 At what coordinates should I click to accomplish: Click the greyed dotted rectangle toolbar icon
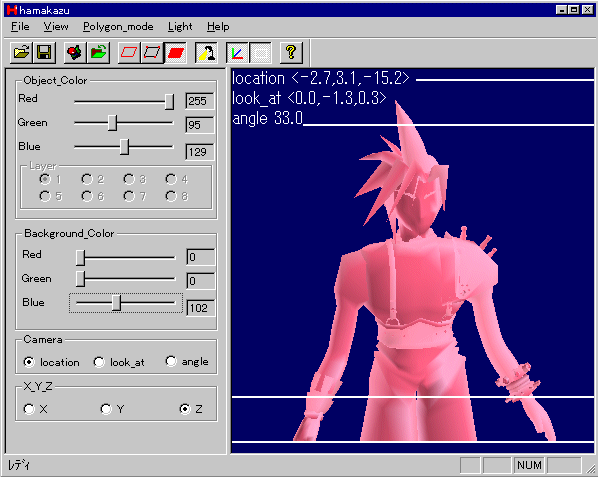[x=260, y=53]
